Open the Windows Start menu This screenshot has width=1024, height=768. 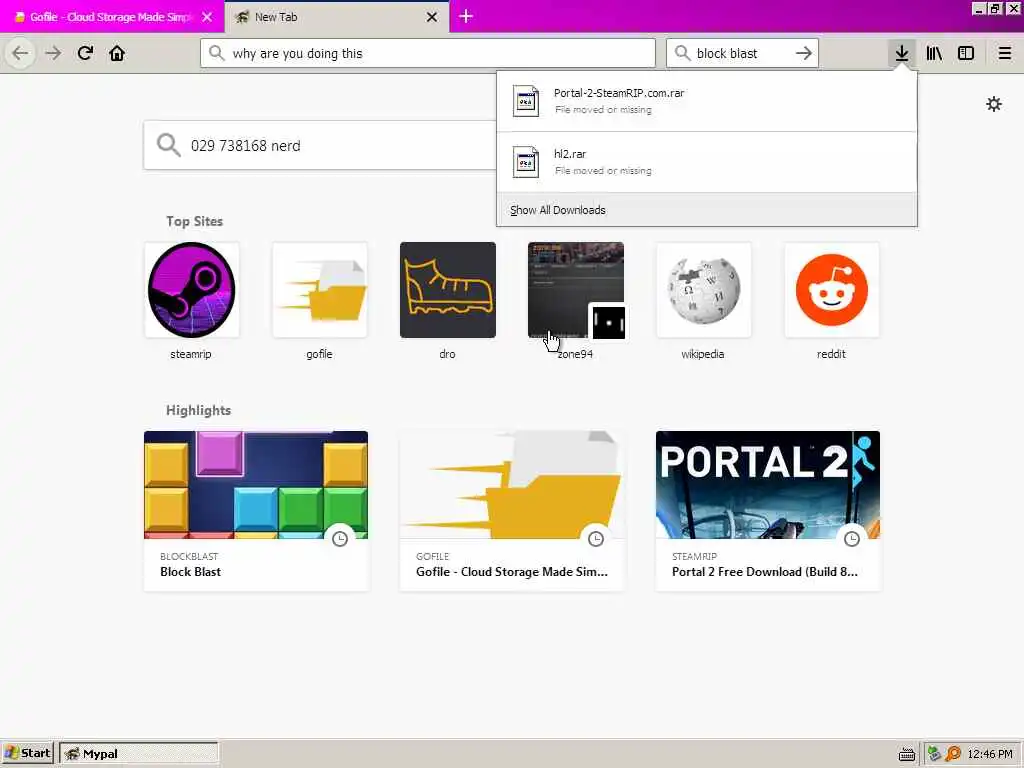pos(27,753)
